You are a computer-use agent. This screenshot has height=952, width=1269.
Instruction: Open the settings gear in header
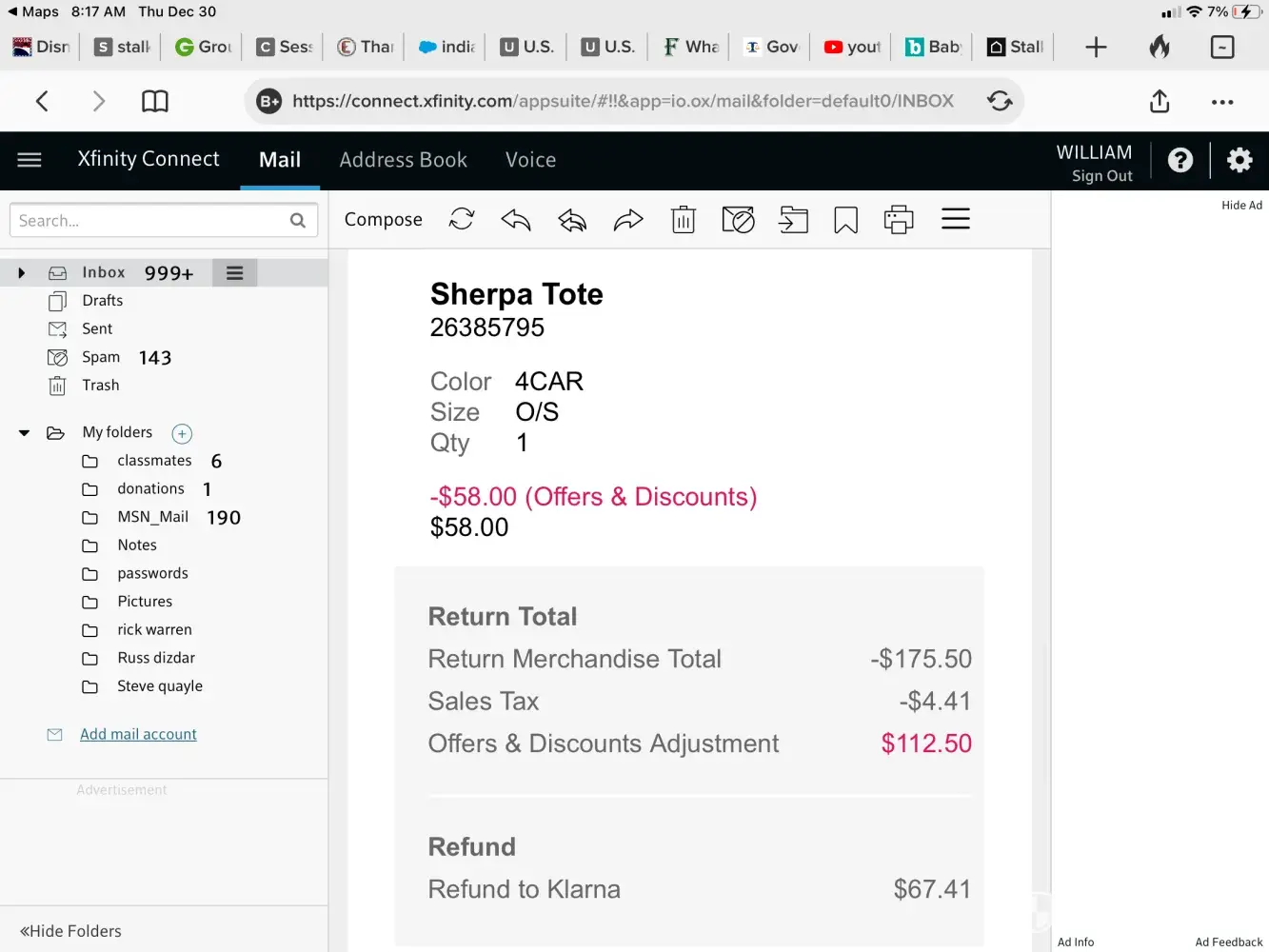pos(1239,160)
